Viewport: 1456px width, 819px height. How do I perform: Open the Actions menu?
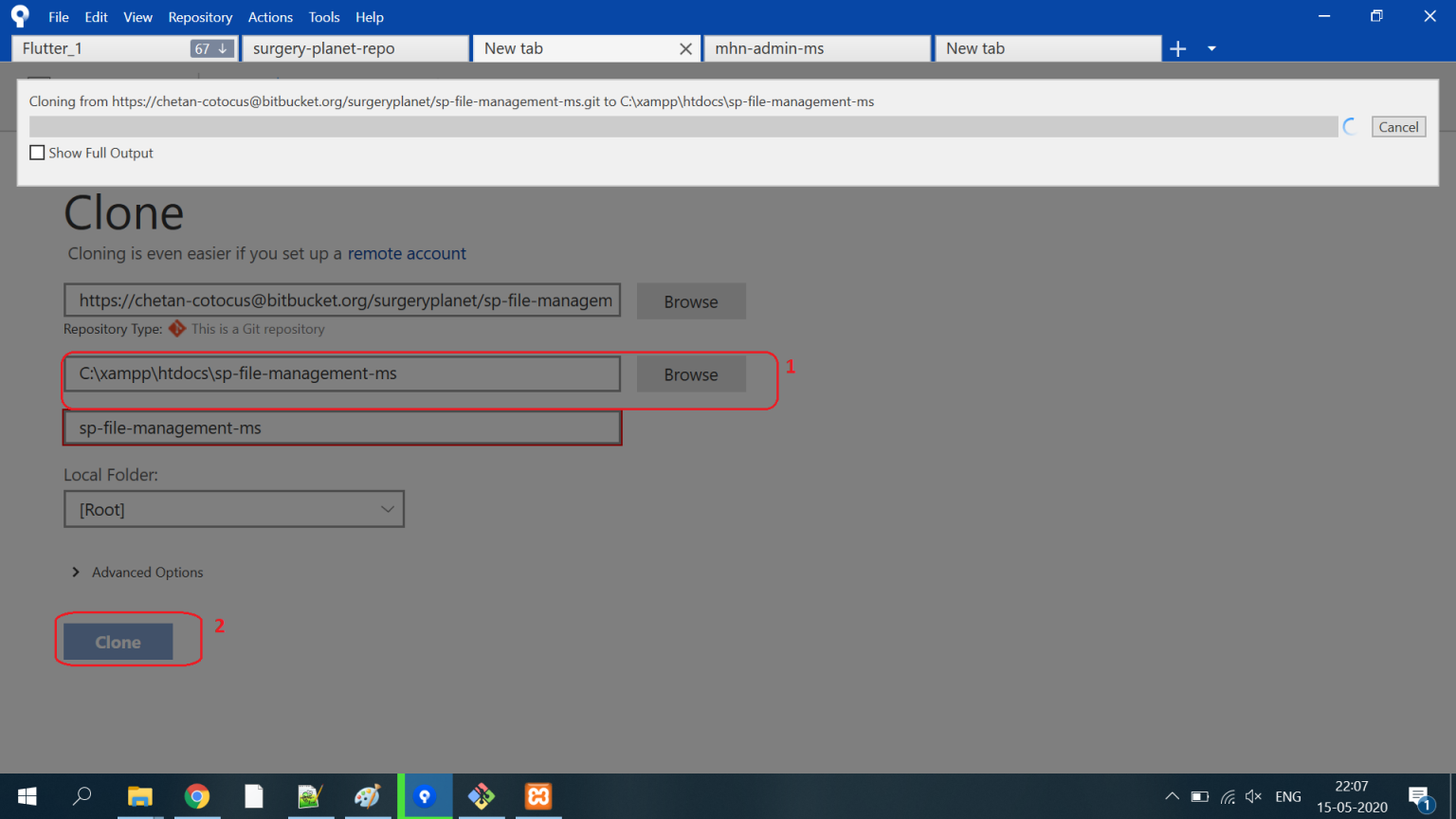tap(270, 17)
